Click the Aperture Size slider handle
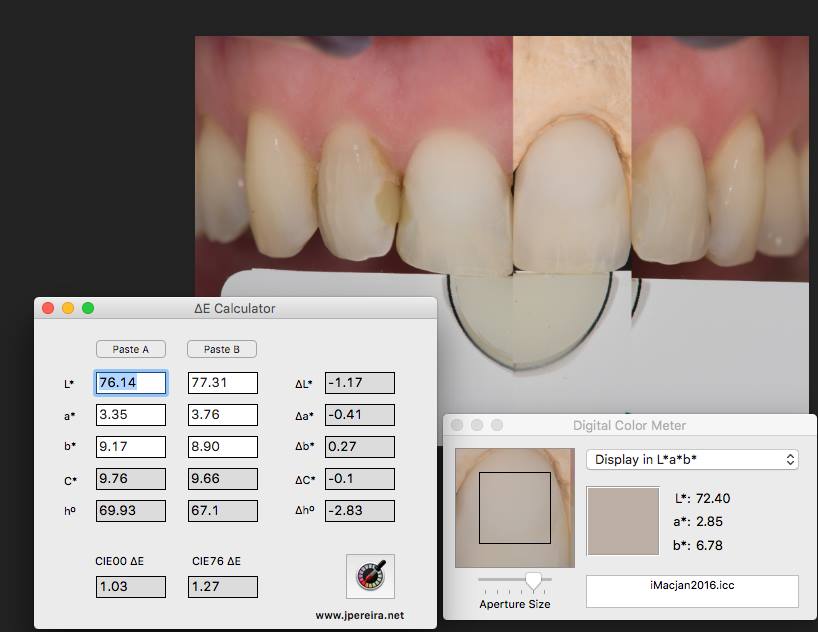818x632 pixels. point(533,580)
